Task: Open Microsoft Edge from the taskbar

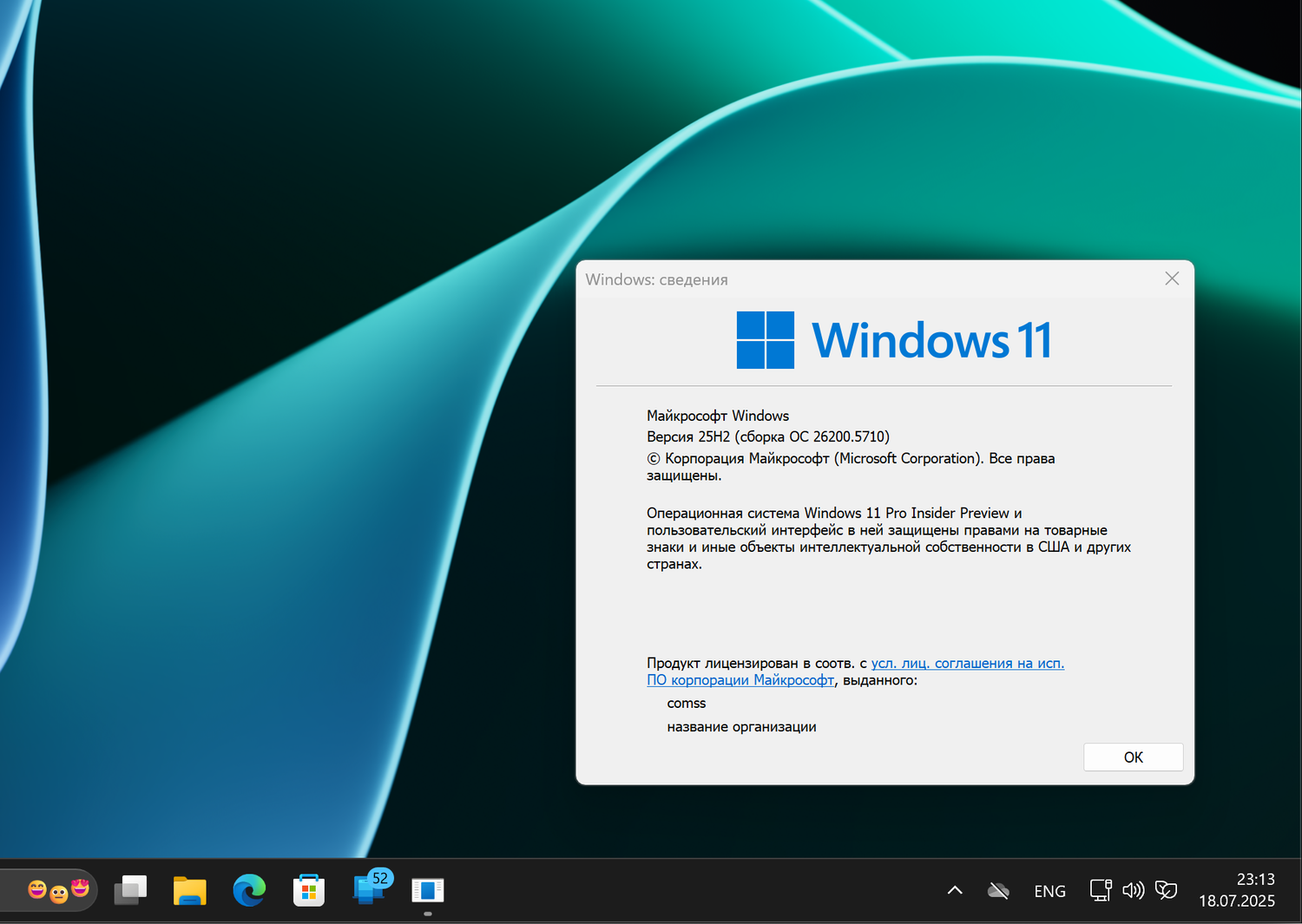Action: click(x=249, y=889)
